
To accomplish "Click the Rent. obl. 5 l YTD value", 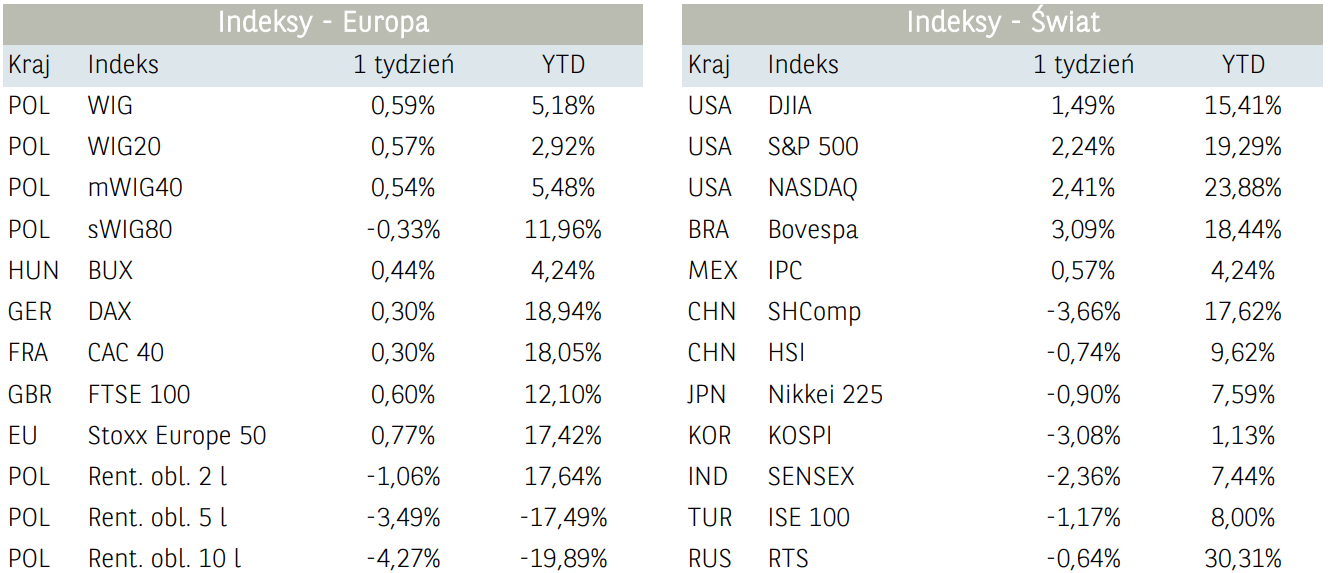I will pyautogui.click(x=563, y=518).
